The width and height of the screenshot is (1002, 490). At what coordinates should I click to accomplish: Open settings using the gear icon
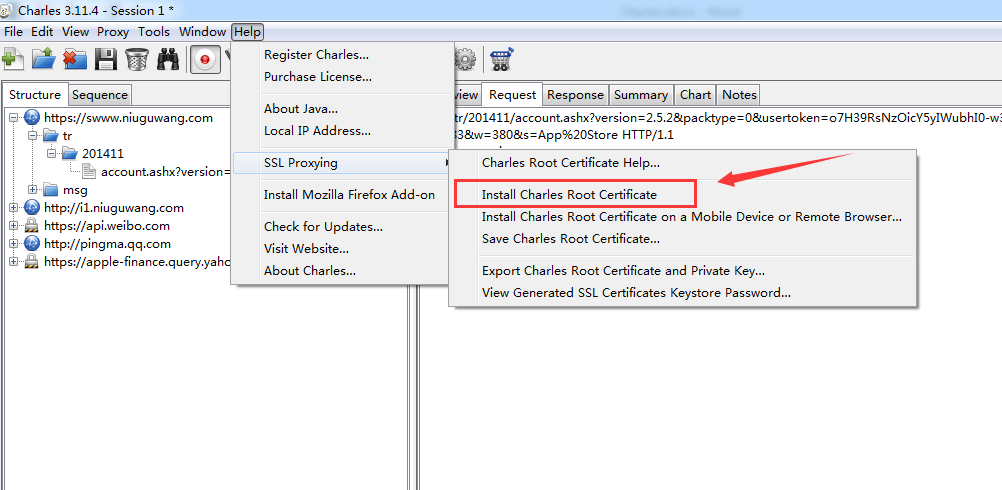click(x=465, y=59)
